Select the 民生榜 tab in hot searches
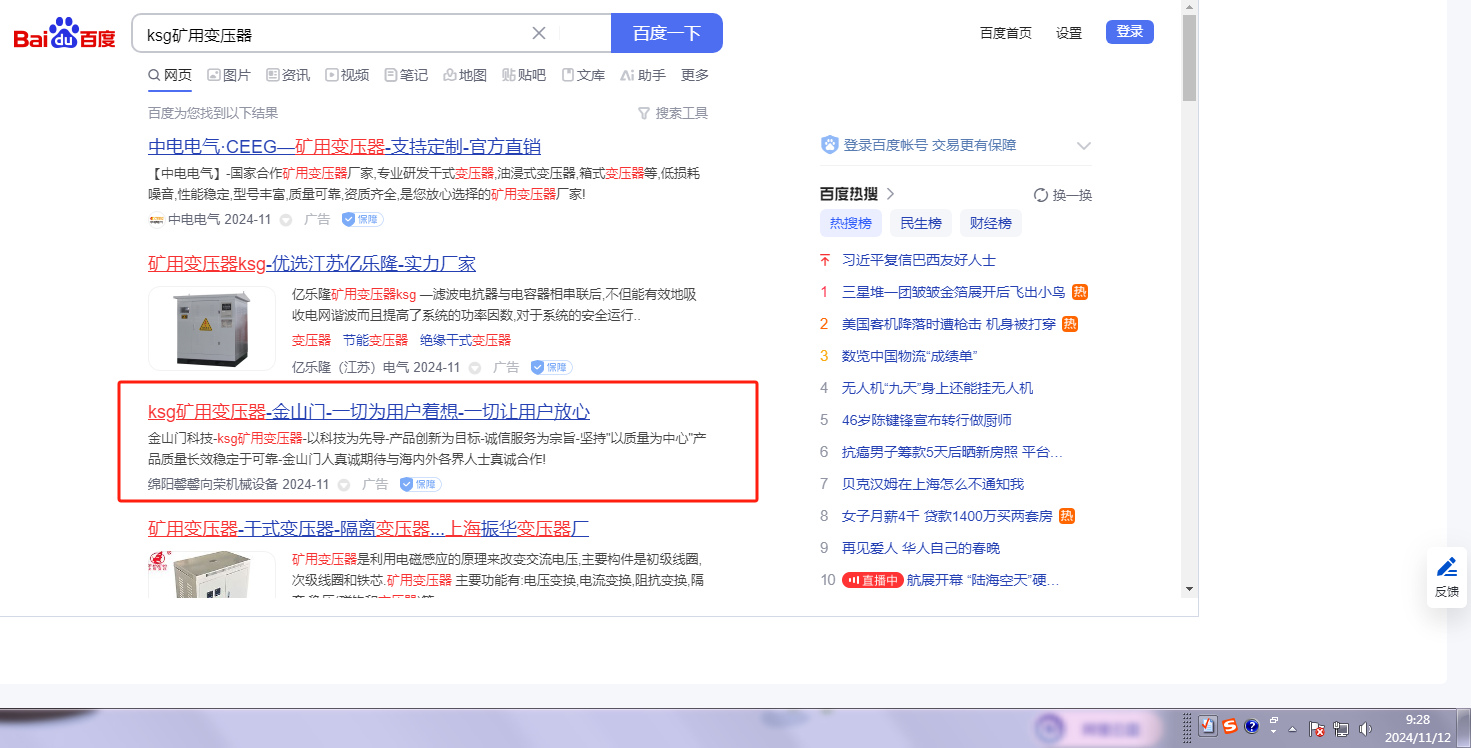 [x=920, y=223]
